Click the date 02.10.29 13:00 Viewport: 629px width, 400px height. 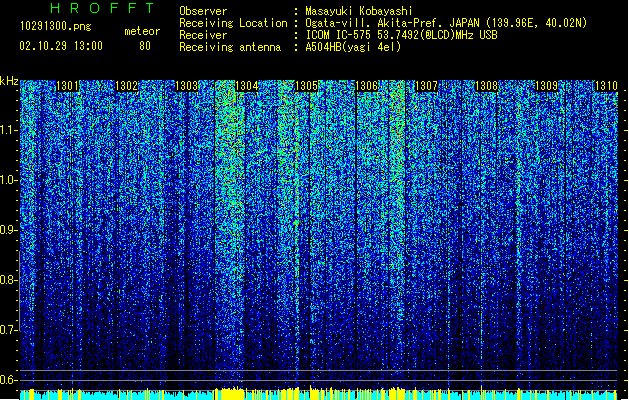click(x=61, y=46)
